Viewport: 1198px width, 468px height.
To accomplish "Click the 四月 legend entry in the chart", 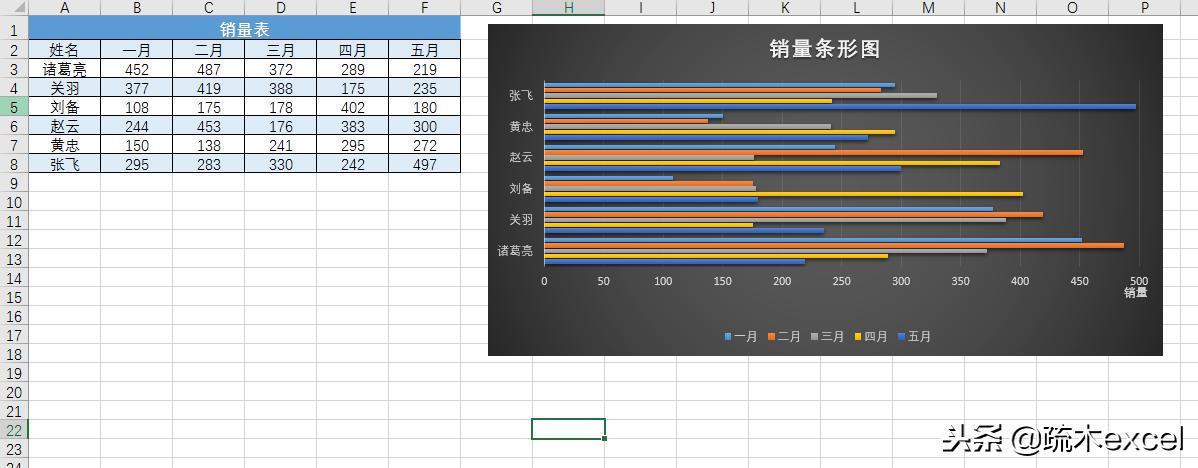I will (x=872, y=336).
